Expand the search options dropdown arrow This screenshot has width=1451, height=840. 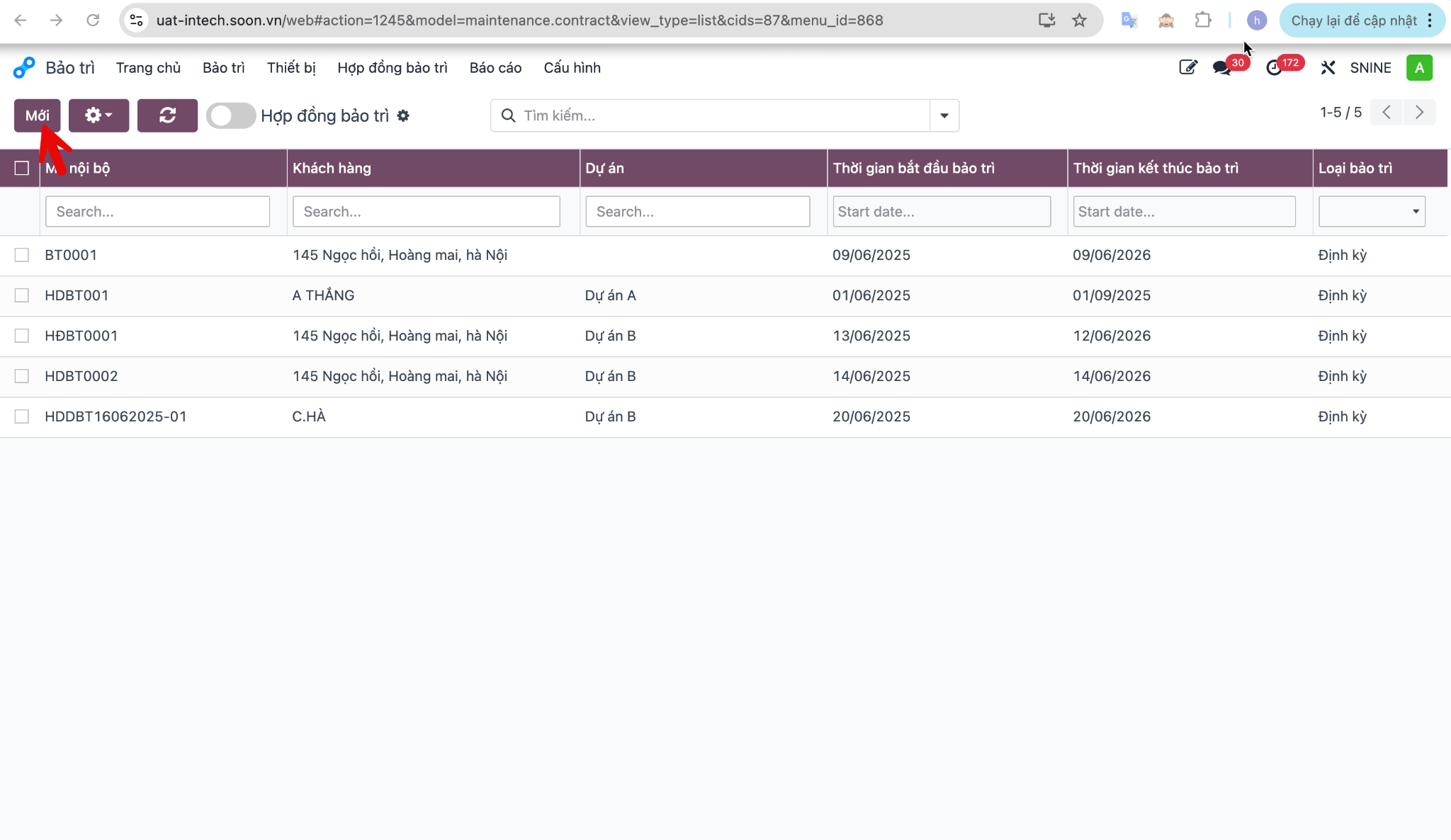944,115
